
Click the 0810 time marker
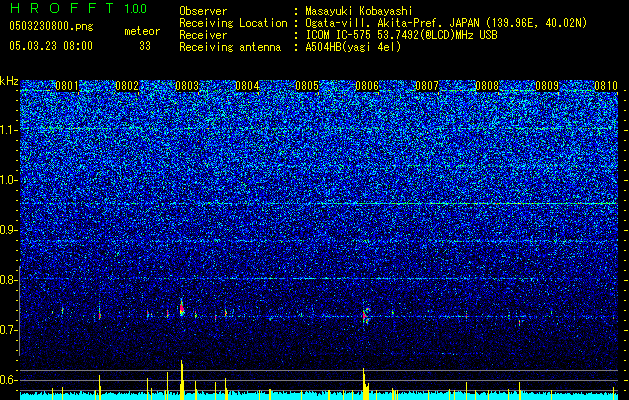[606, 86]
